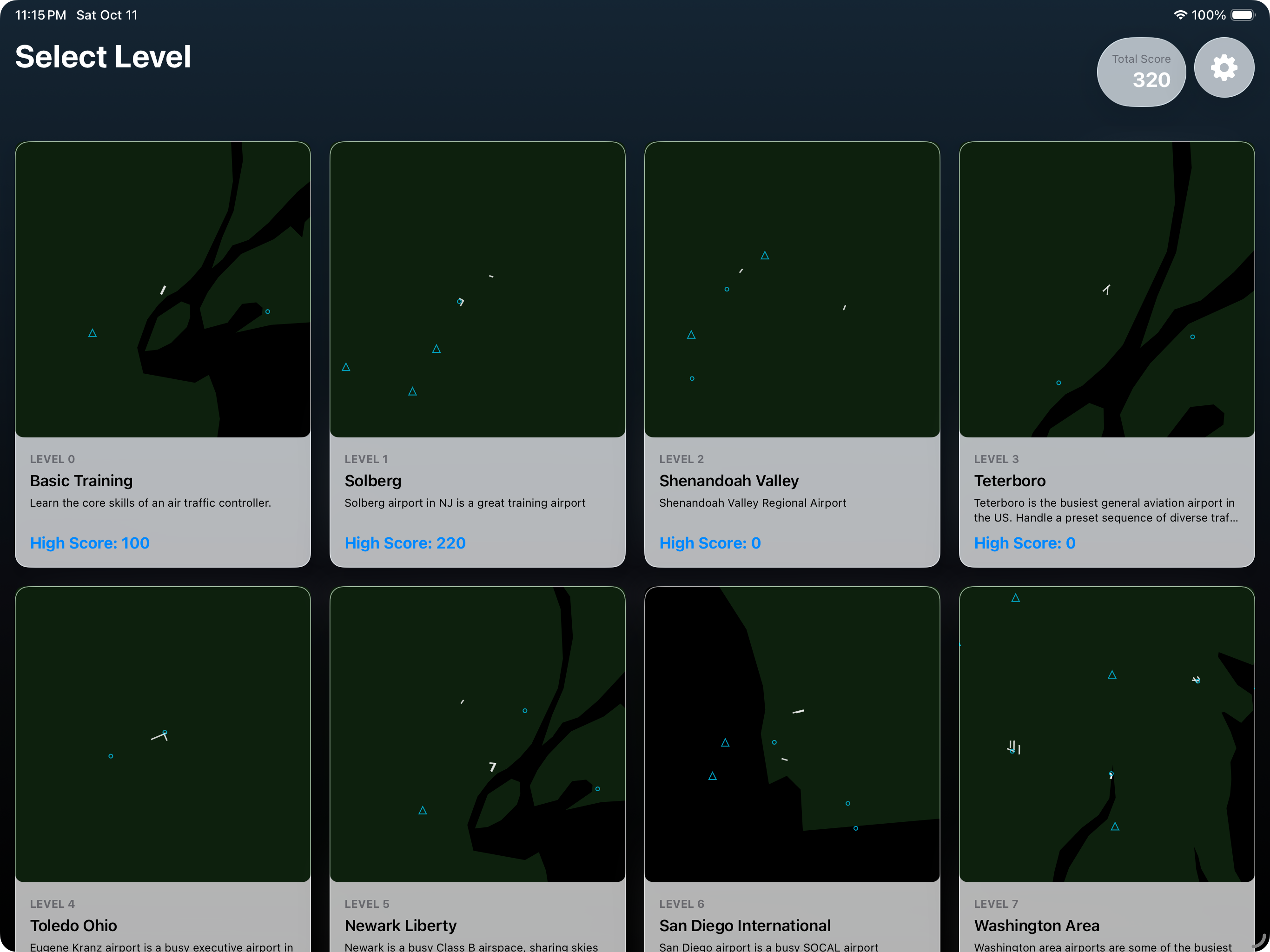
Task: Select Teterboro level radar thumbnail
Action: pos(1106,290)
